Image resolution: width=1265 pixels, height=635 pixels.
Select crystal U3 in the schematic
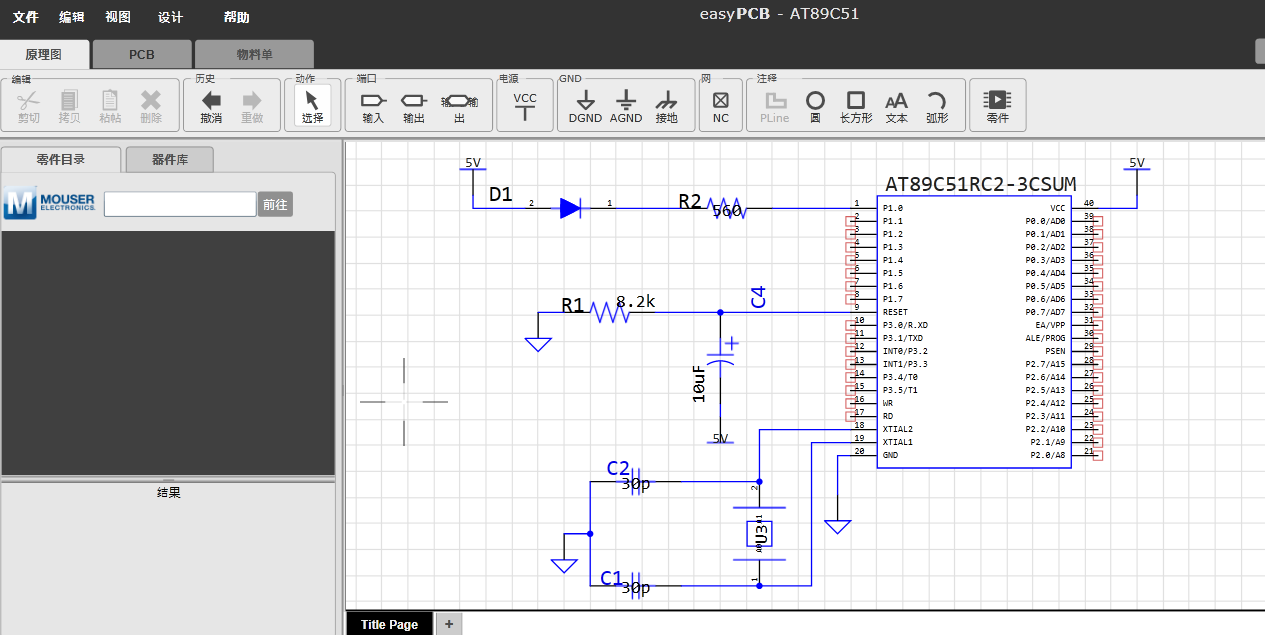click(x=759, y=534)
